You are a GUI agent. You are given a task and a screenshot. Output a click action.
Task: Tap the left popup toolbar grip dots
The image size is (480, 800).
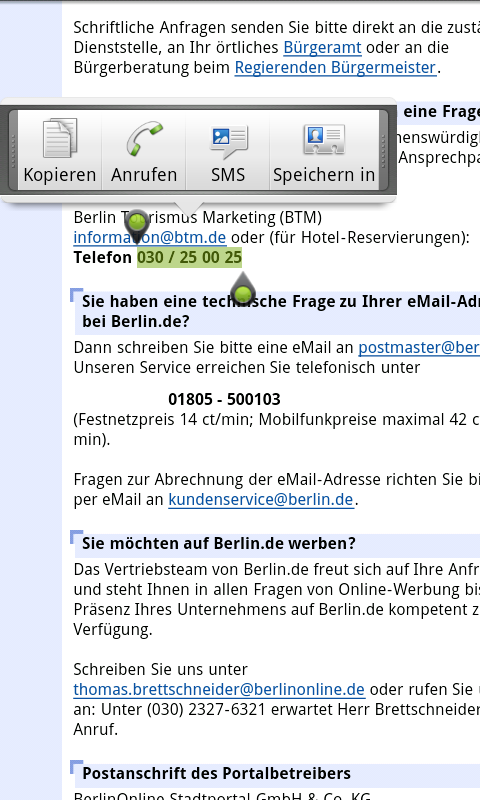coord(13,151)
